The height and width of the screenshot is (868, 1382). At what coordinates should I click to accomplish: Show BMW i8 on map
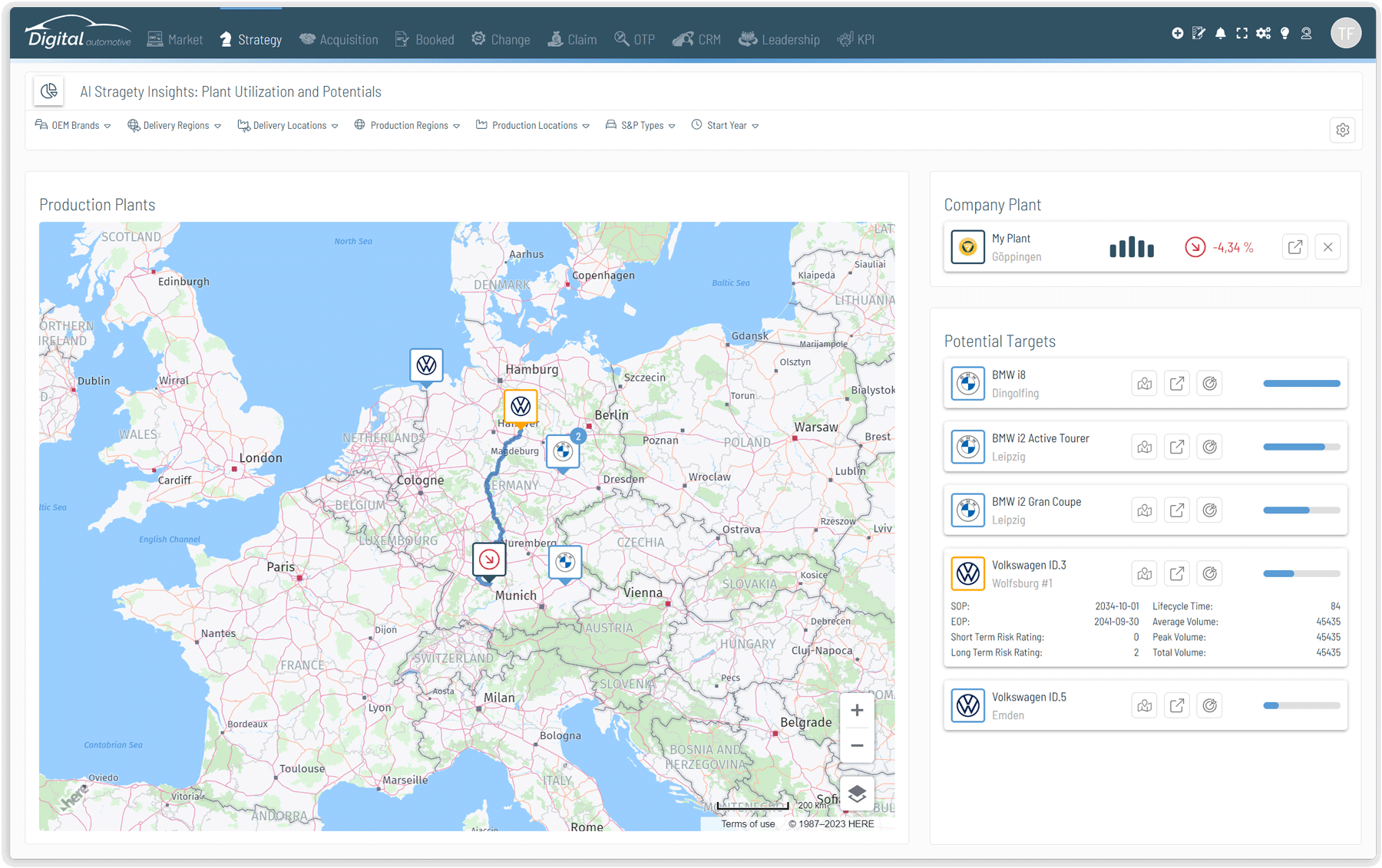coord(1144,384)
